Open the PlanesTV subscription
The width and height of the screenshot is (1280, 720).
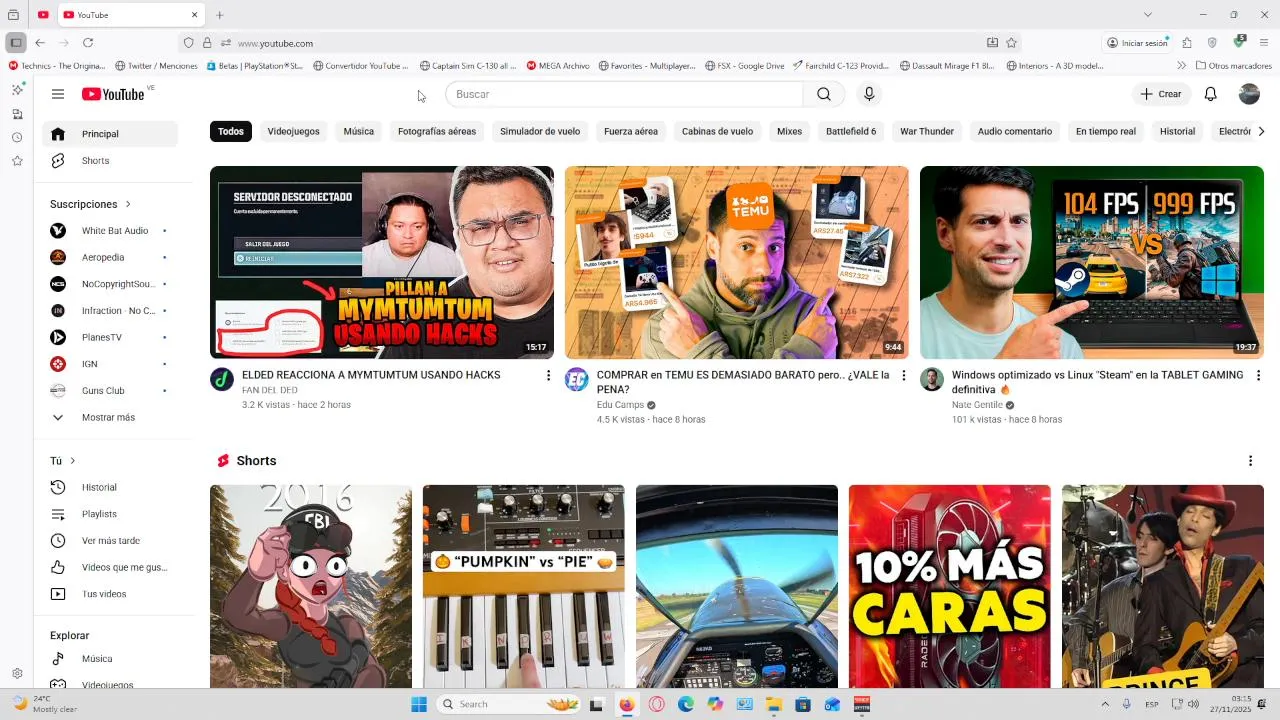tap(110, 337)
